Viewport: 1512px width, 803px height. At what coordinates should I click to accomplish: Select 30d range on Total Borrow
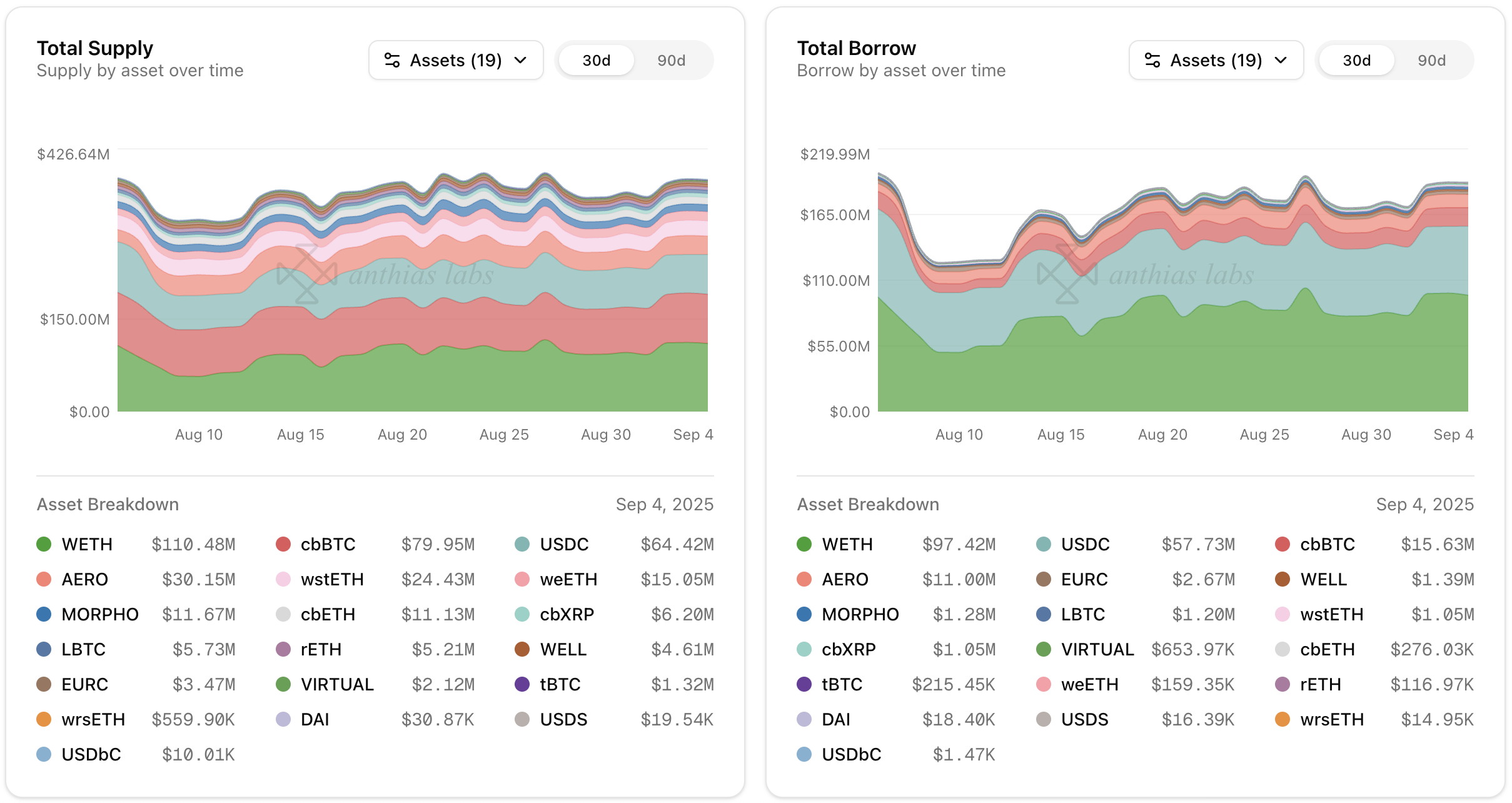point(1356,60)
